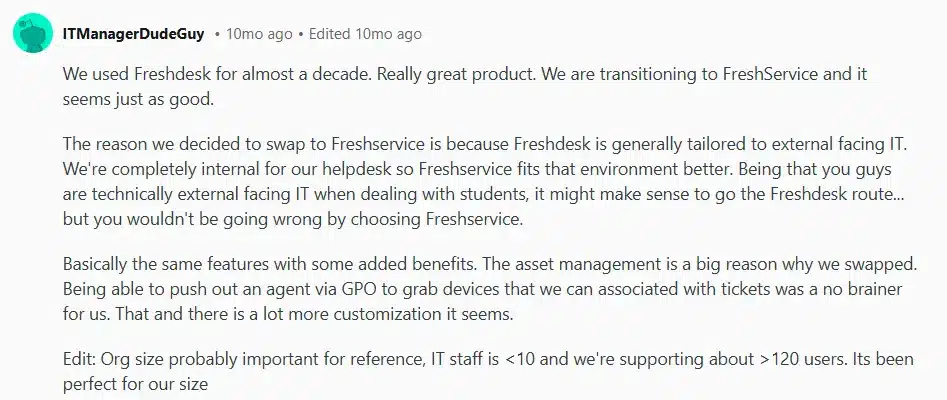This screenshot has height=400, width=947.
Task: Click the "10mo ago" comment timestamp
Action: tap(259, 34)
